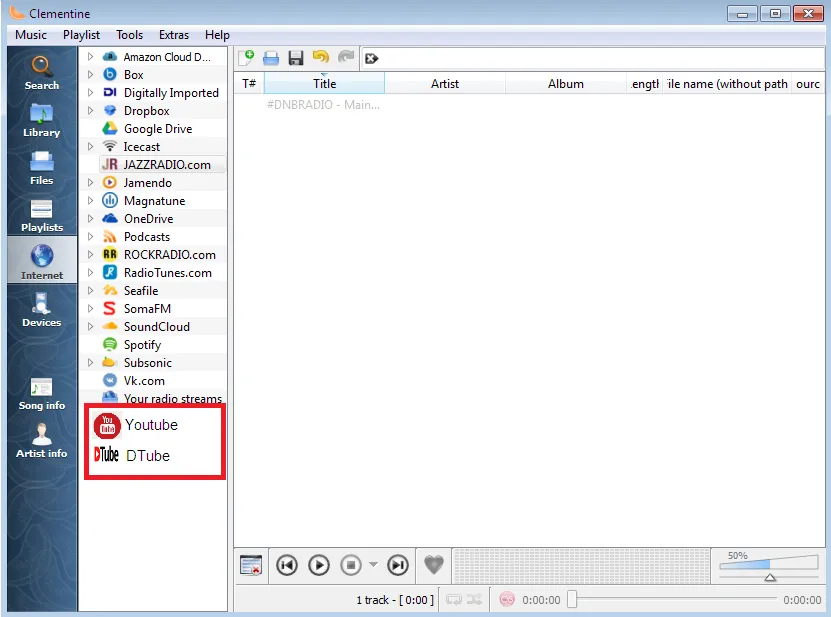The height and width of the screenshot is (617, 831).
Task: Click the T# column header
Action: [249, 84]
